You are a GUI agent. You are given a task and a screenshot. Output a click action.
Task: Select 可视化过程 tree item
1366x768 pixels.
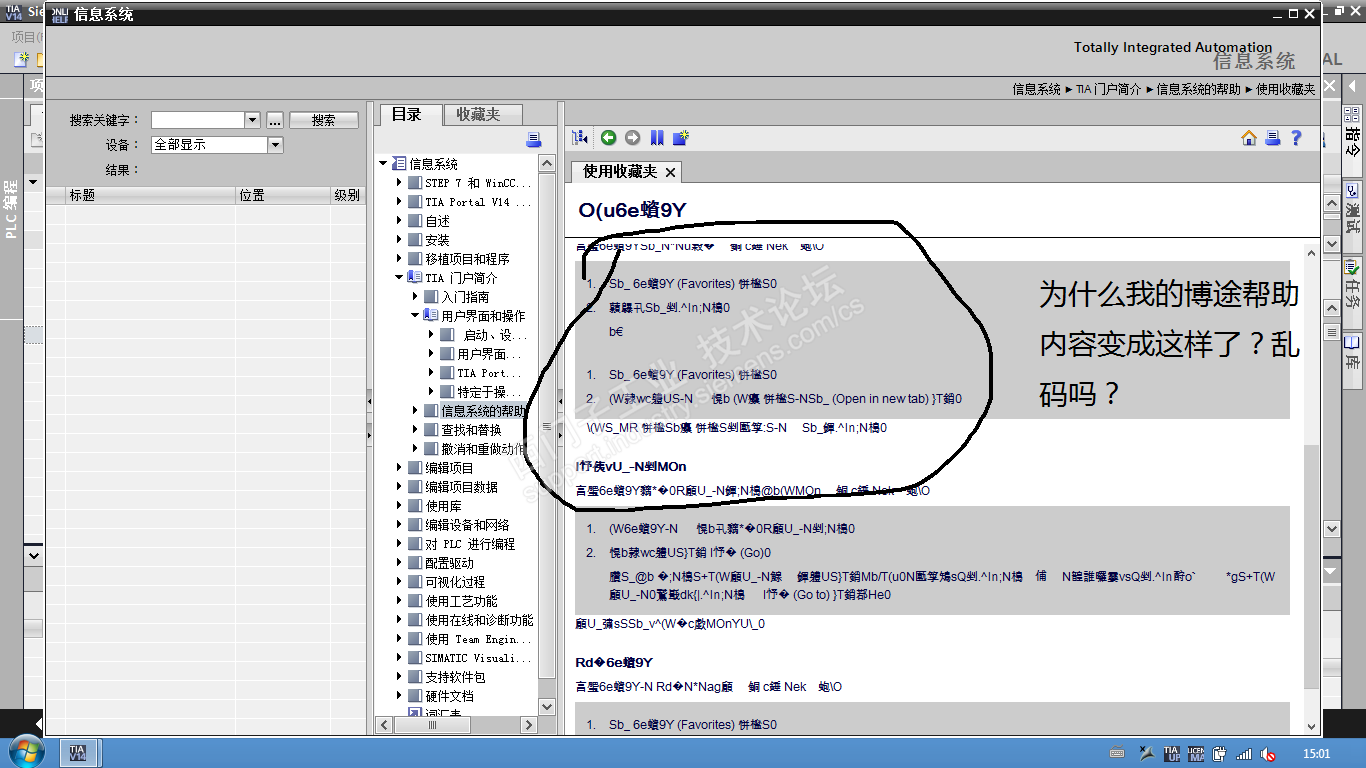coord(455,582)
